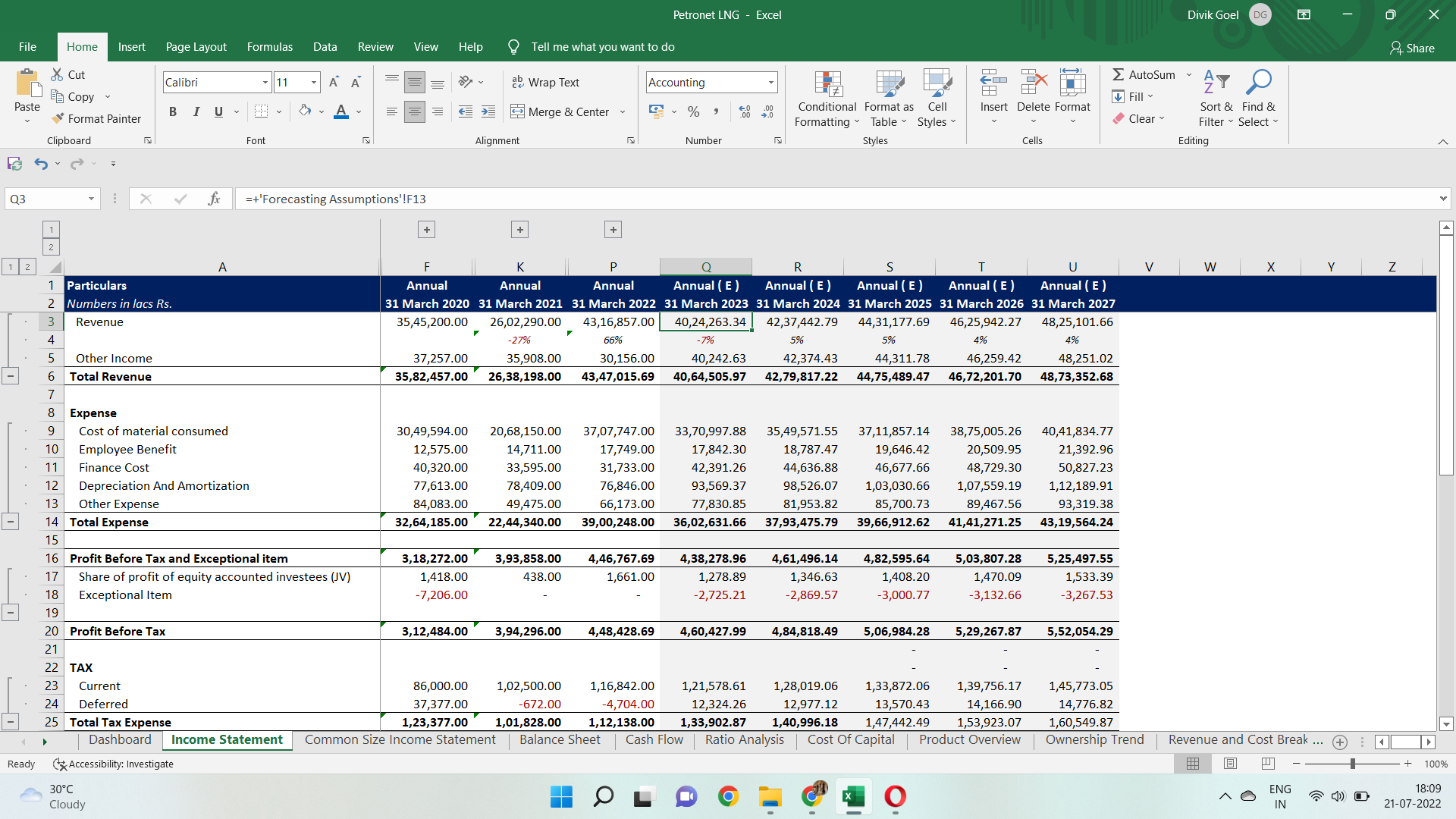Open the Calibri font name dropdown

[x=265, y=82]
